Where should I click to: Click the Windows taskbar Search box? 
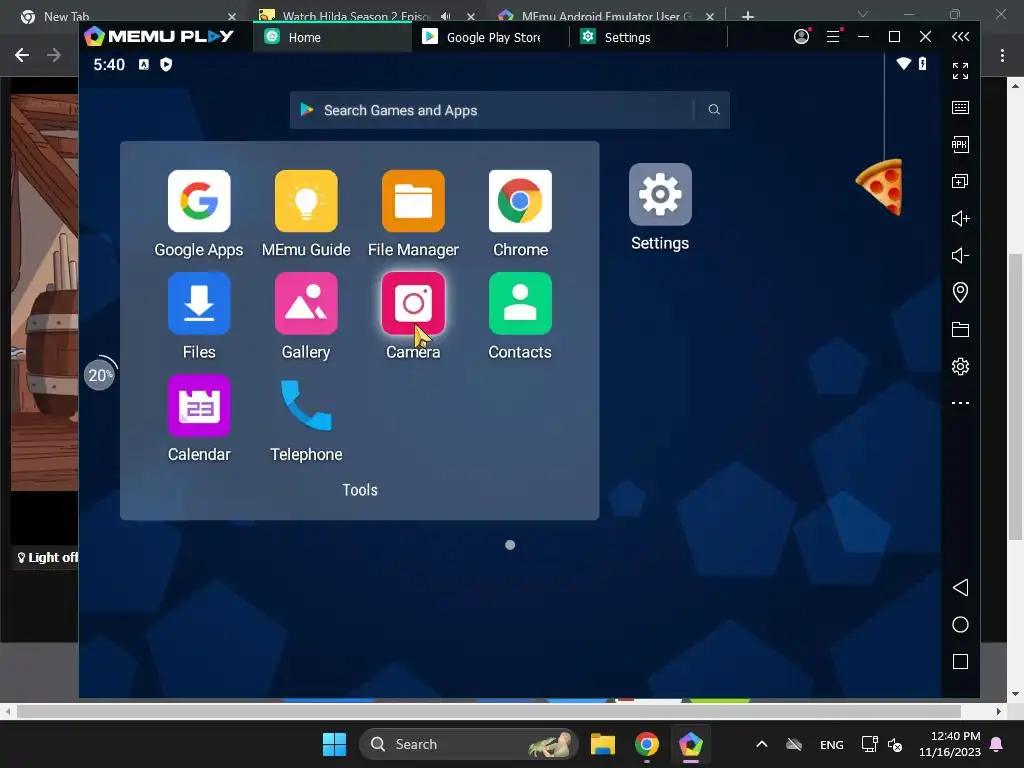coord(468,744)
